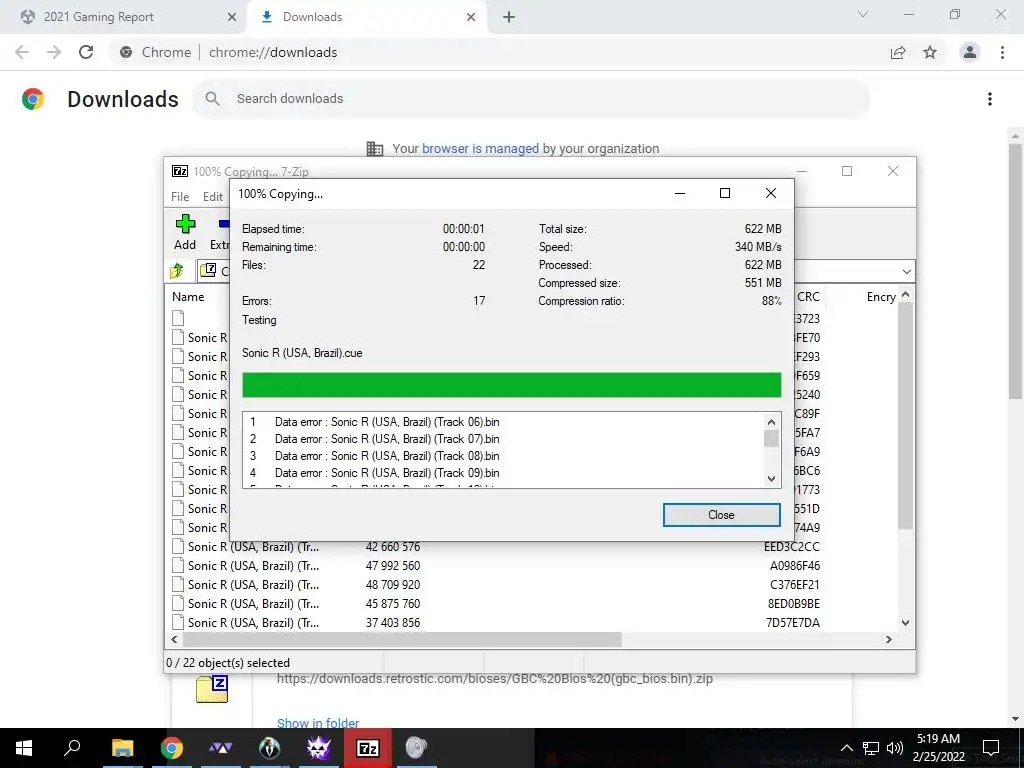Click CRC value 7D57E7DA
The image size is (1024, 768).
pyautogui.click(x=793, y=622)
